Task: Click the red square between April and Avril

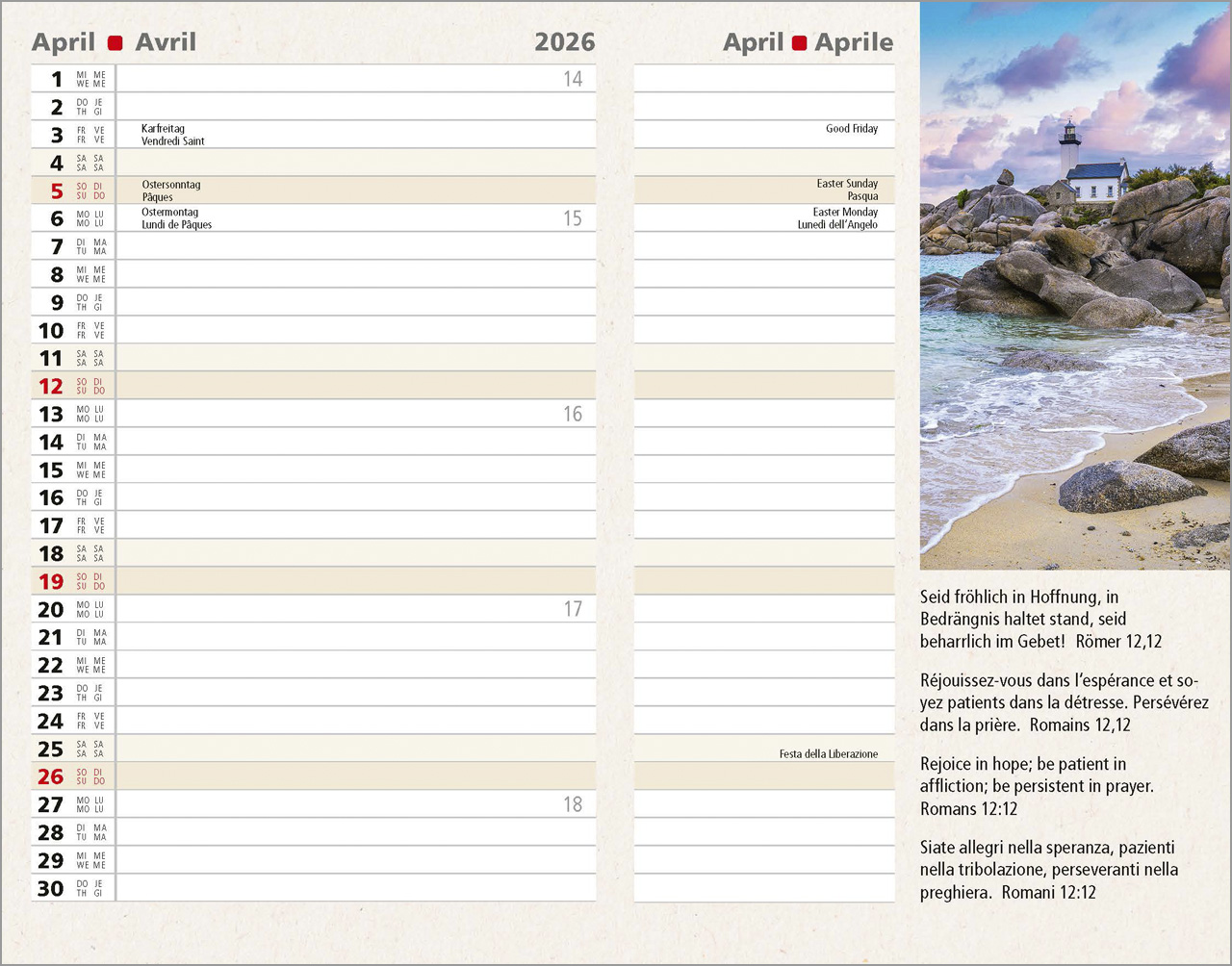Action: [x=115, y=42]
